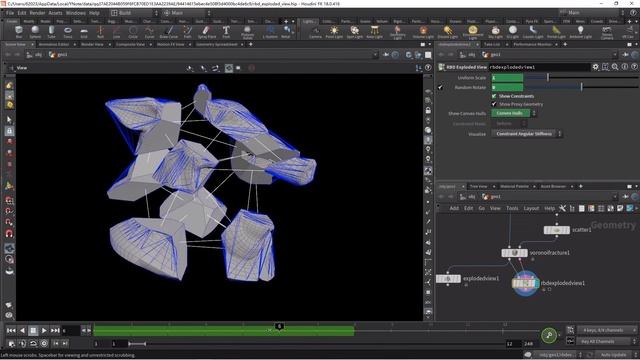Add a Point Light from shelf
The height and width of the screenshot is (360, 640).
pyautogui.click(x=334, y=31)
